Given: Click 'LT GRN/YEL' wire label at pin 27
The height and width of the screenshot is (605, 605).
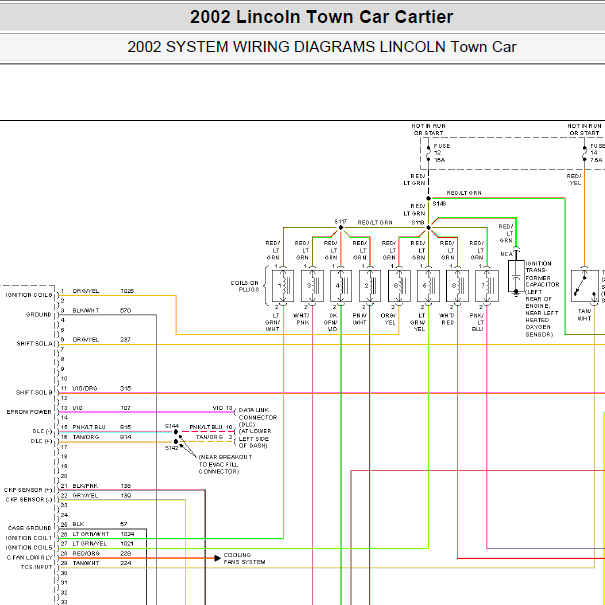Looking at the screenshot, I should pyautogui.click(x=90, y=544).
